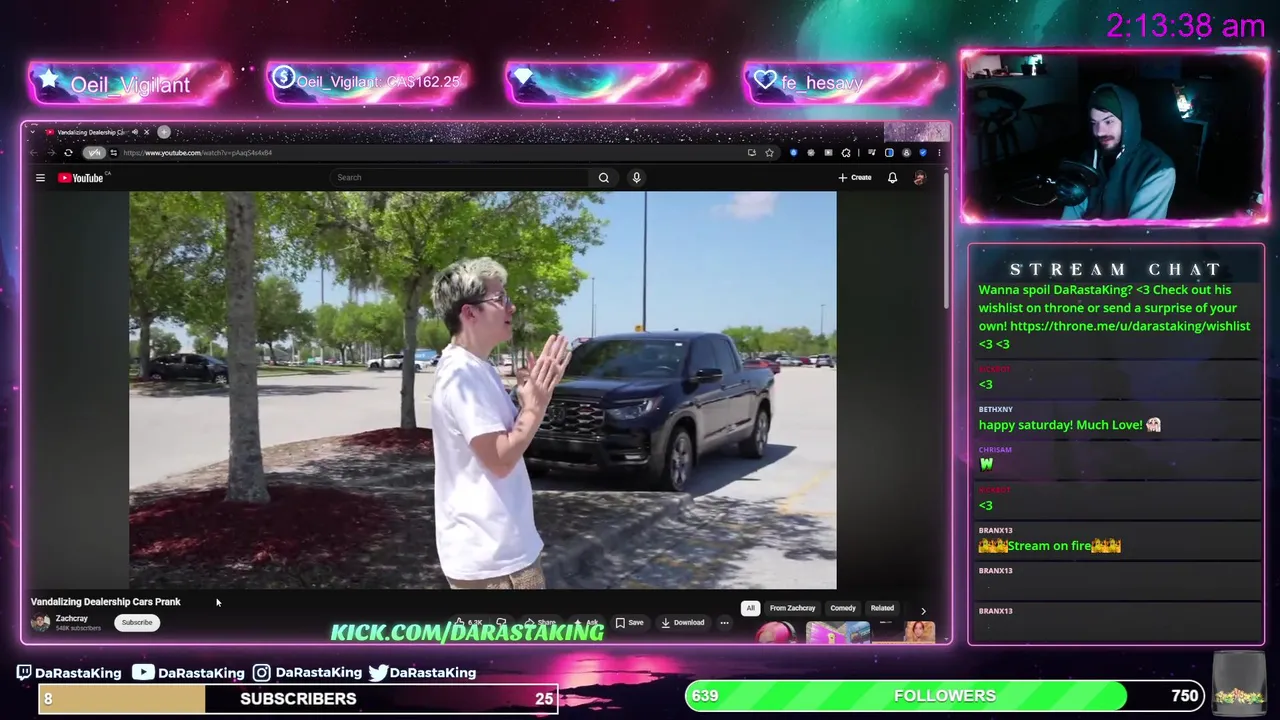Open the extensions puzzle icon
1280x720 pixels.
click(x=846, y=153)
